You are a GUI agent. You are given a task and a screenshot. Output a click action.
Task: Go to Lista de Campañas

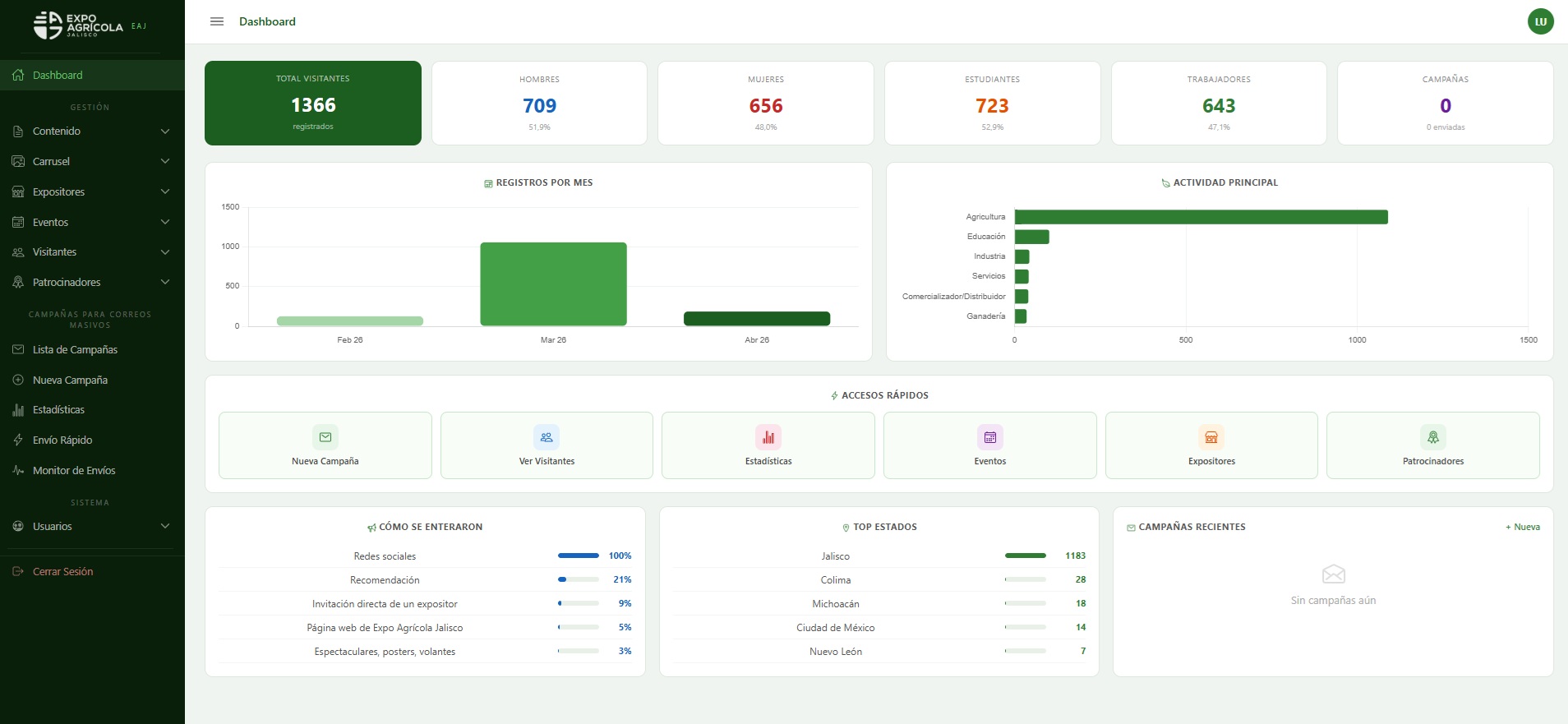pyautogui.click(x=75, y=350)
